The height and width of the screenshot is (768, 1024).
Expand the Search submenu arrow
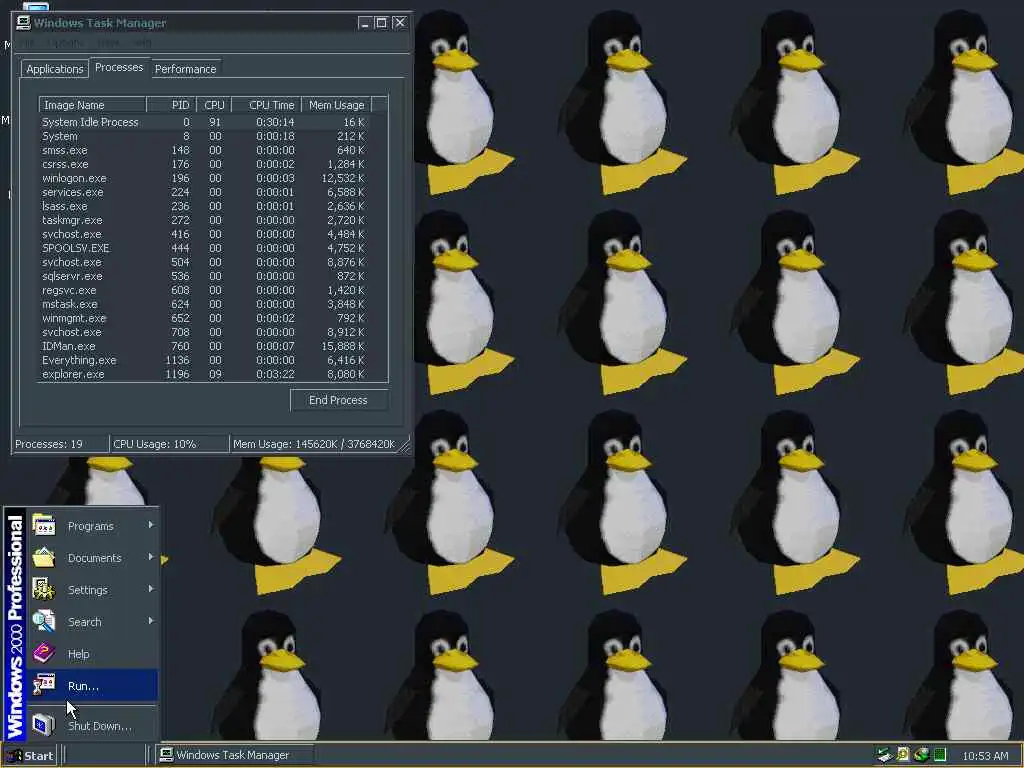pos(151,621)
